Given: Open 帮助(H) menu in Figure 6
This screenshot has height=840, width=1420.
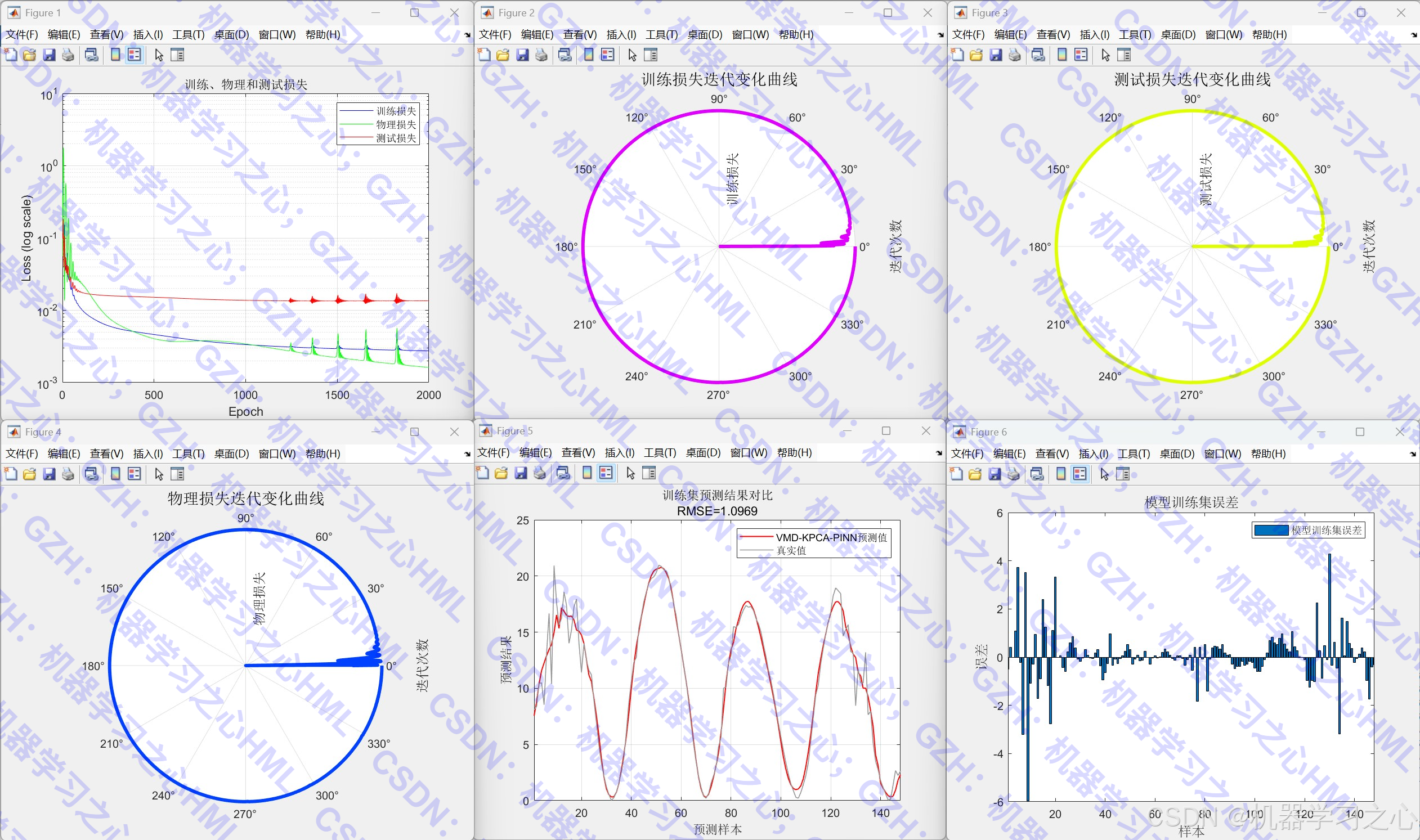Looking at the screenshot, I should 1267,453.
